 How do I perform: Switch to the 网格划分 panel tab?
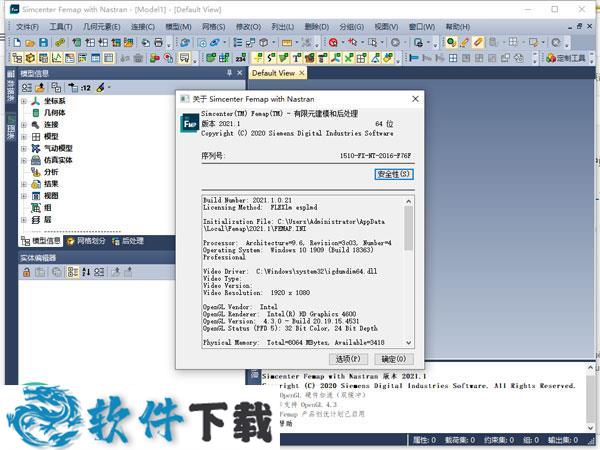click(87, 241)
